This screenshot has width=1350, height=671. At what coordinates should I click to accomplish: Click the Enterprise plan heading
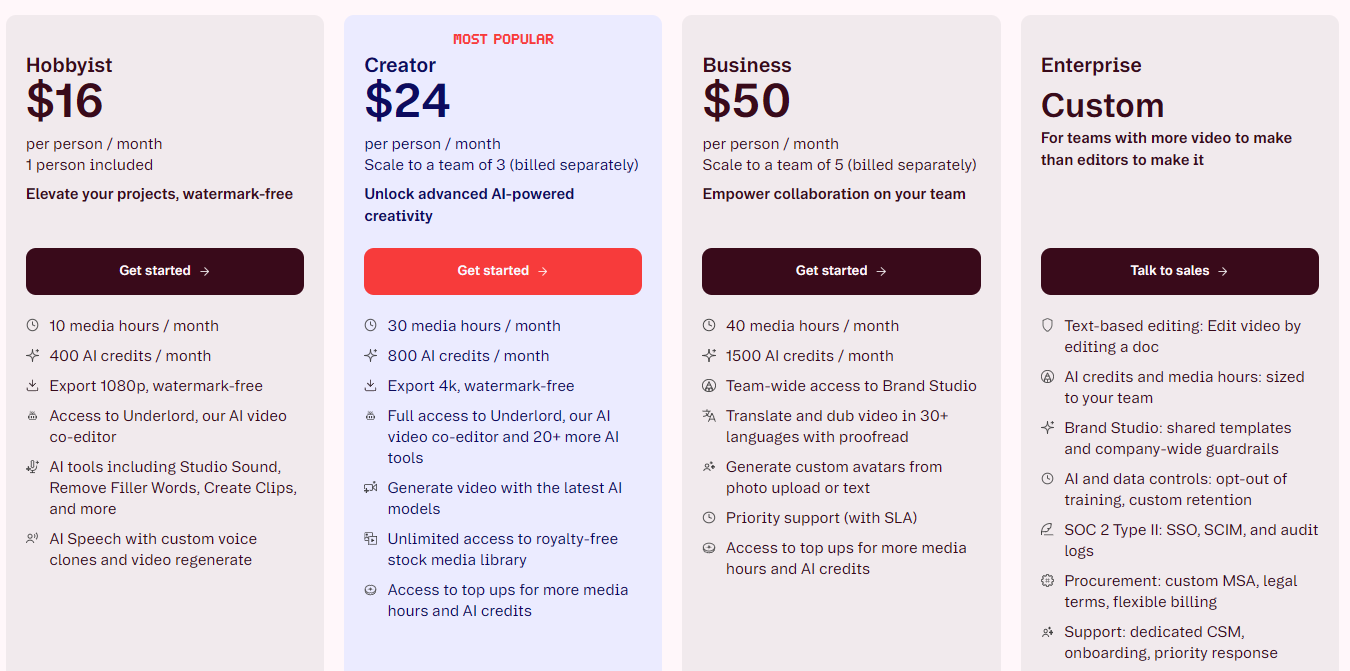[1091, 65]
